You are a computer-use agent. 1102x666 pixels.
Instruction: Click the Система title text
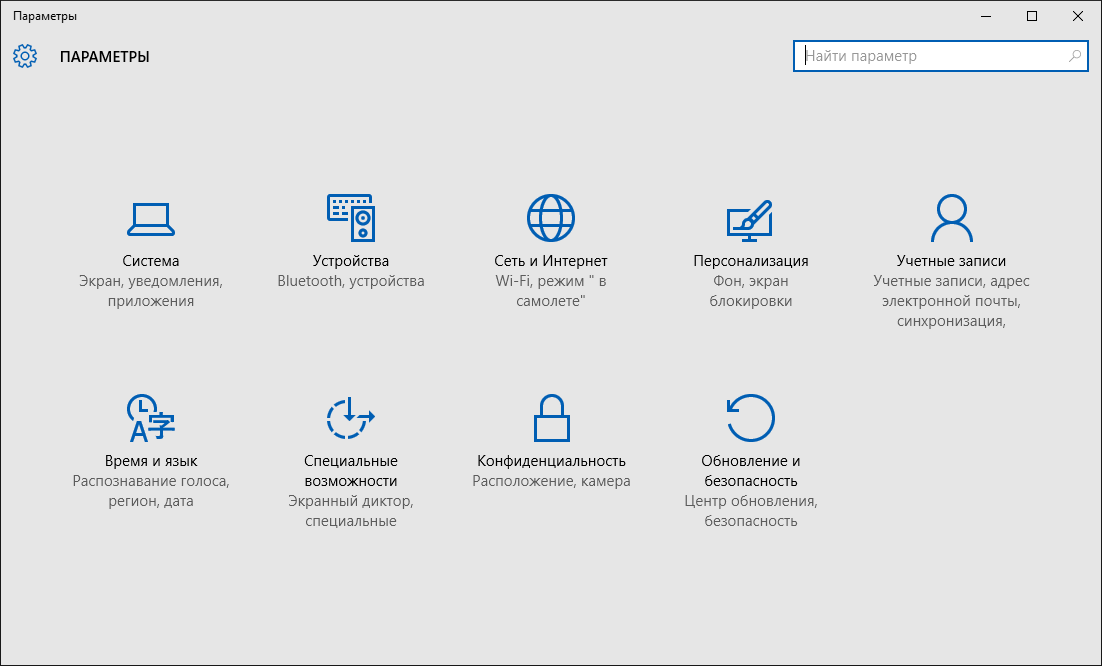click(x=151, y=261)
